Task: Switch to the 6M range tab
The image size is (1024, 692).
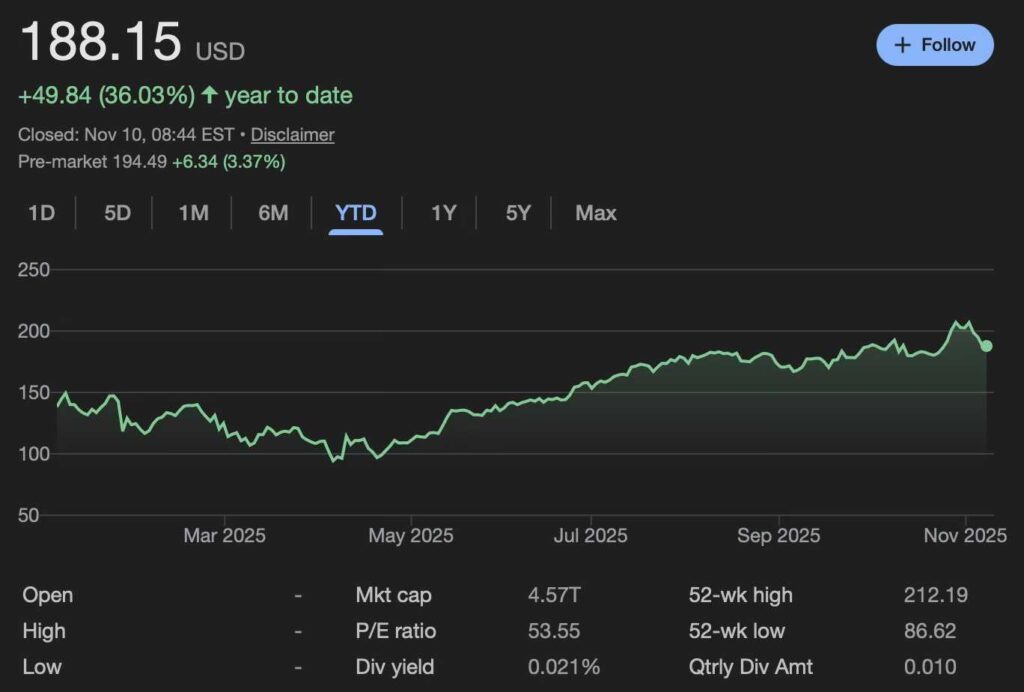Action: tap(273, 213)
